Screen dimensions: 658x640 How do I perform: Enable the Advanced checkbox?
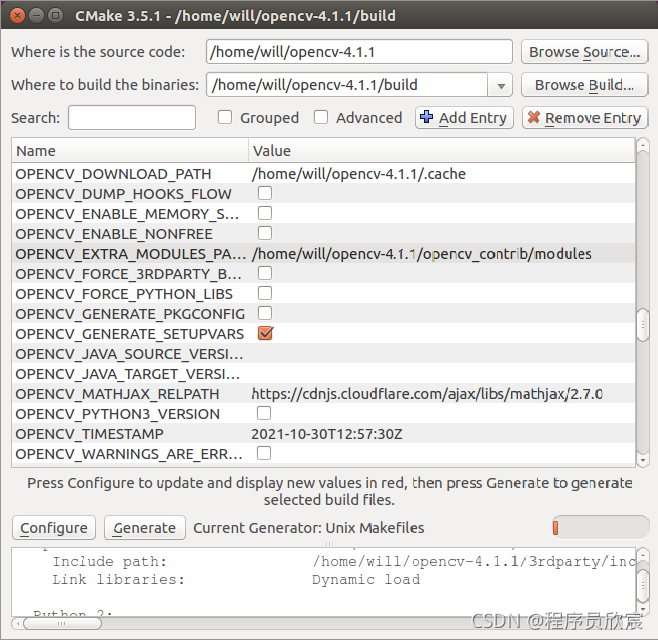321,118
